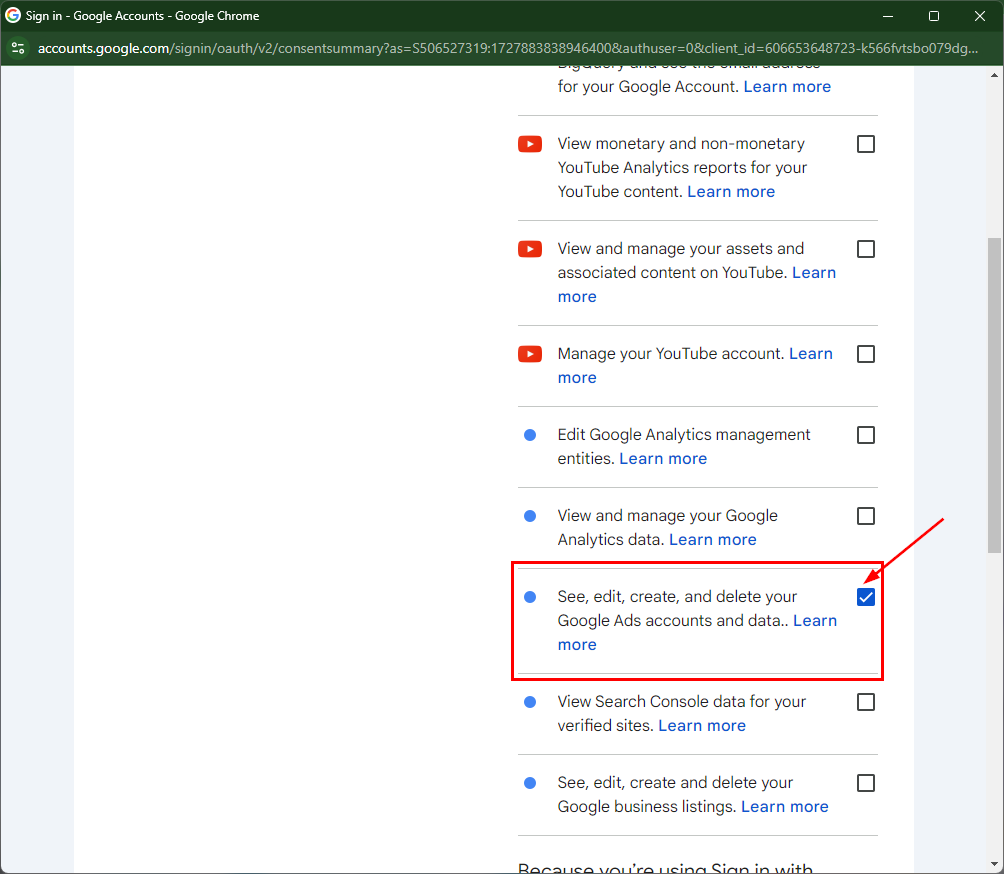Click blue dot beside Search Console permission
The height and width of the screenshot is (874, 1004).
[530, 702]
